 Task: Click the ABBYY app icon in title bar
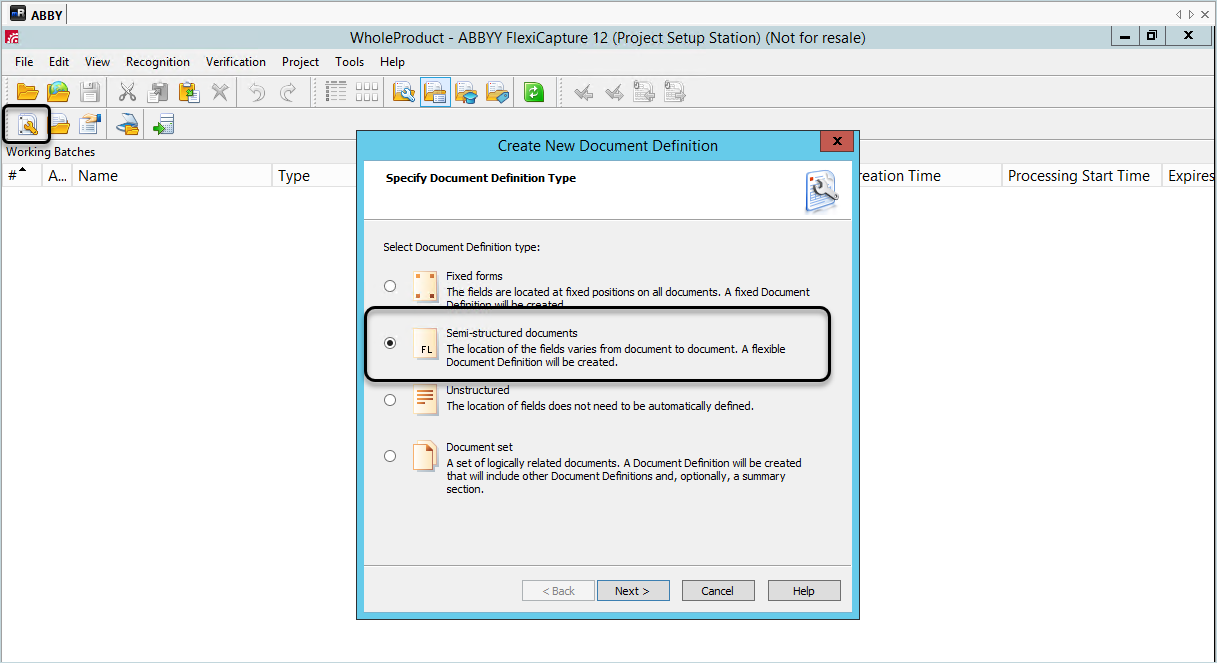click(x=12, y=38)
